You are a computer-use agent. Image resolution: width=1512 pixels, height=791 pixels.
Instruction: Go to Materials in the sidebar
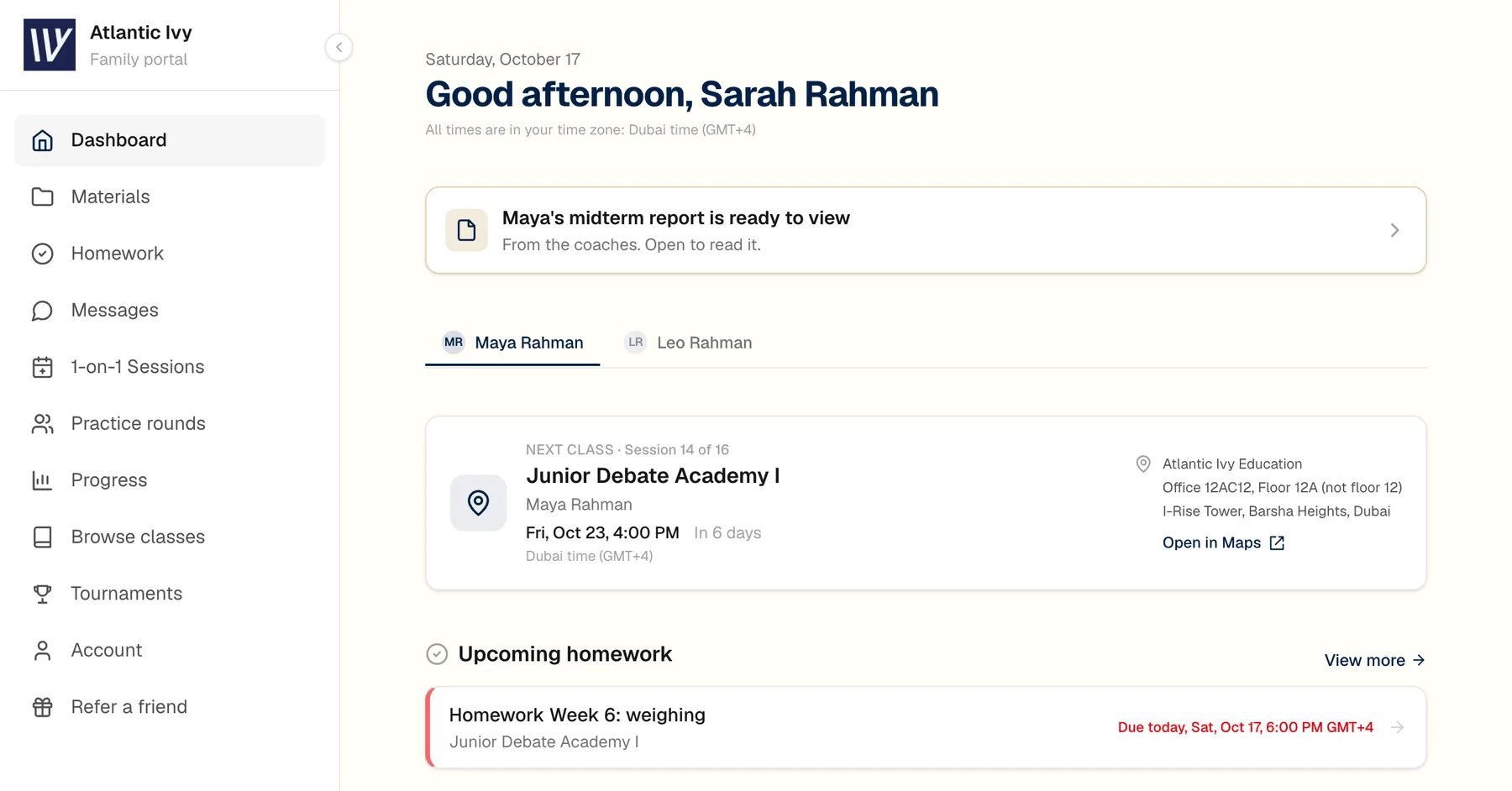tap(110, 196)
